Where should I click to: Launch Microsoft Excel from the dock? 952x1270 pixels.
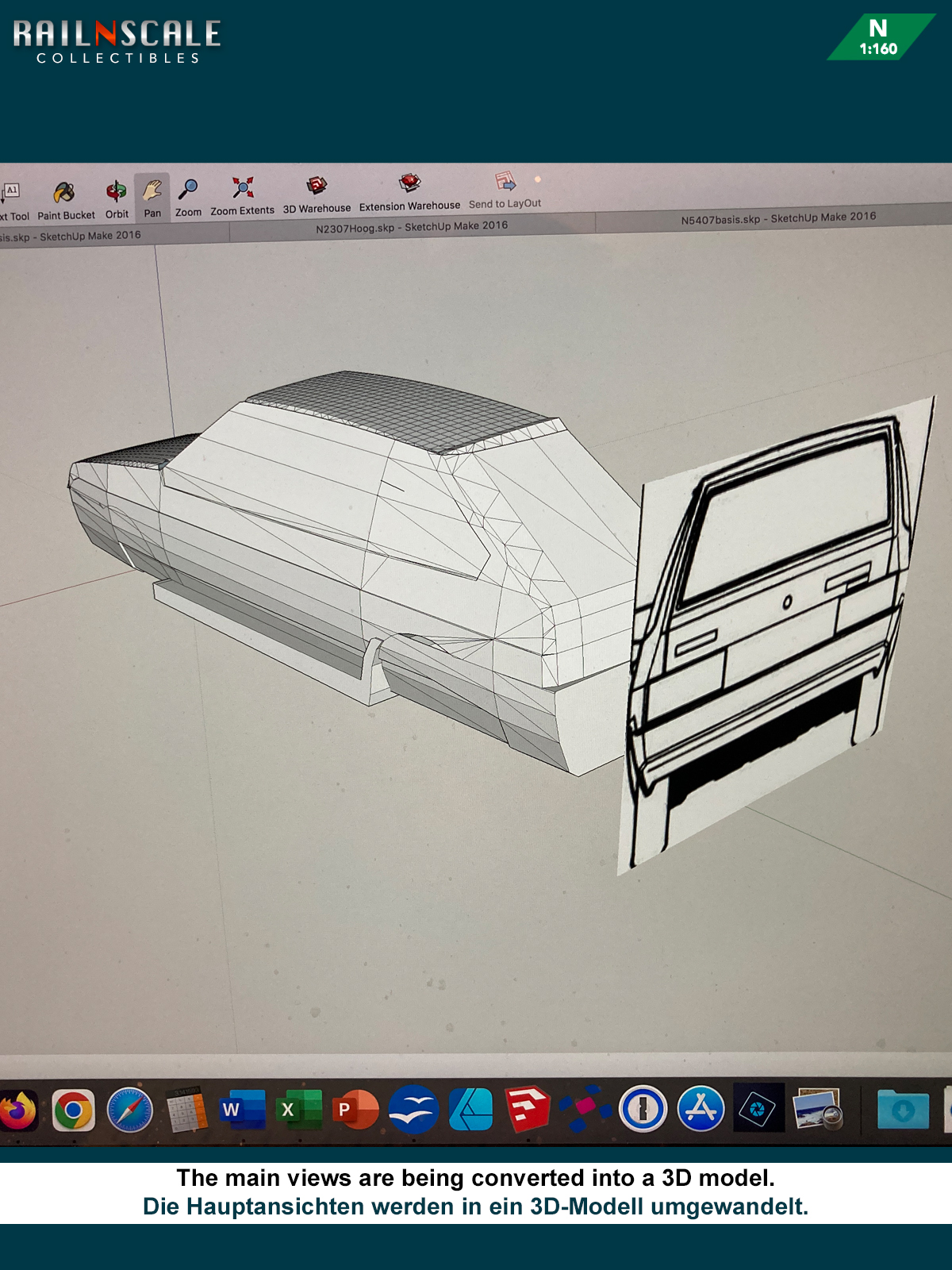[298, 1110]
